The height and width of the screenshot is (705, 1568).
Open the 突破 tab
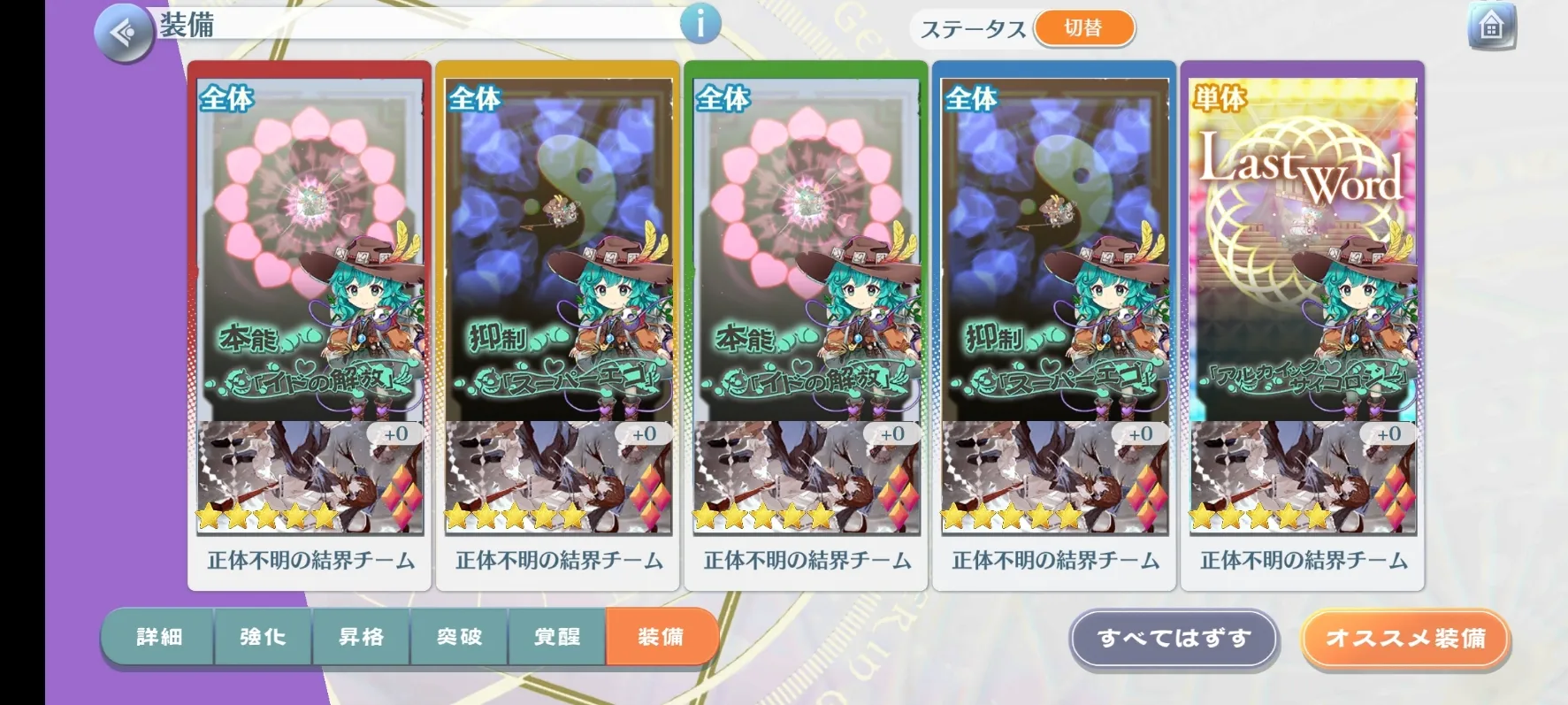(459, 637)
